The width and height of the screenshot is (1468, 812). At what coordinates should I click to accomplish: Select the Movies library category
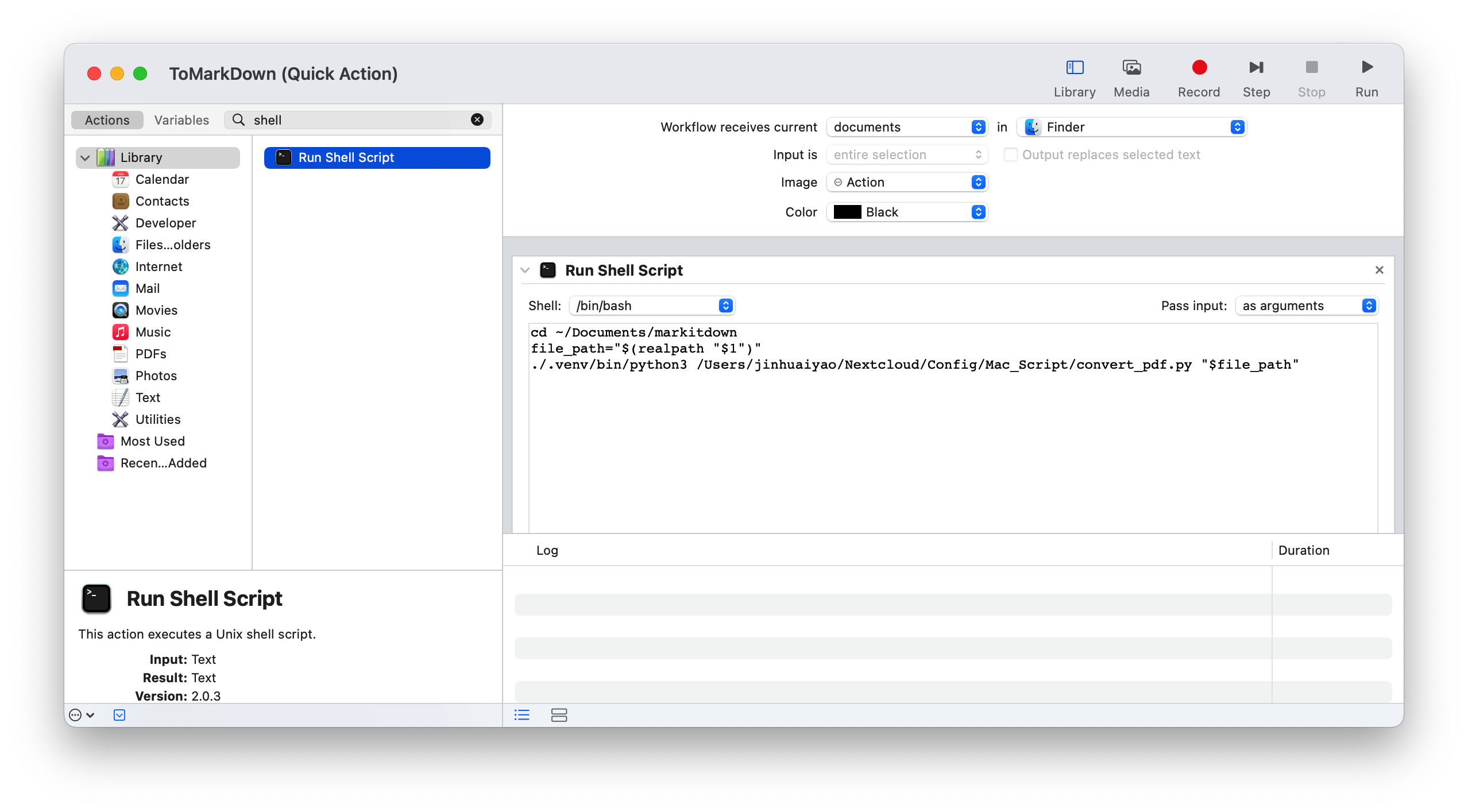pyautogui.click(x=156, y=310)
